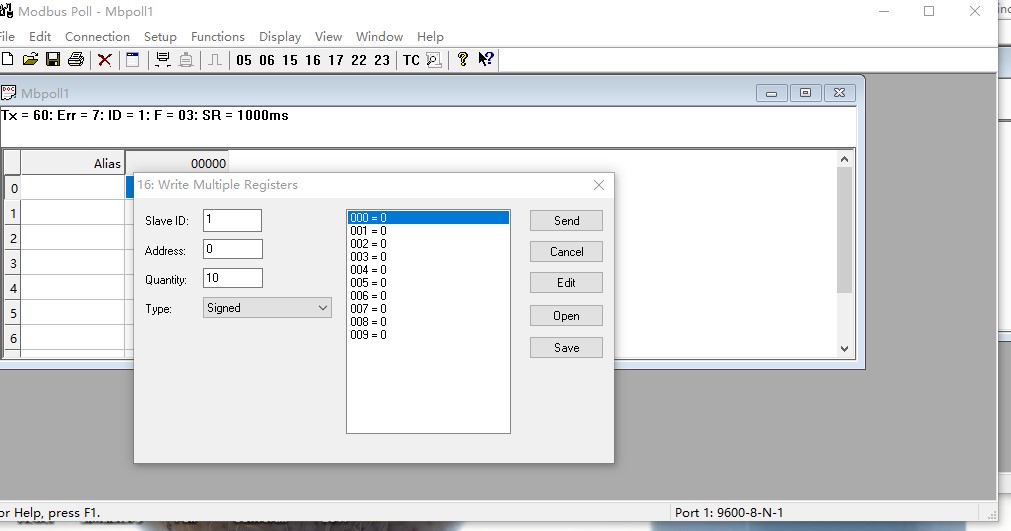1011x531 pixels.
Task: Click the new window toolbar icon
Action: coord(132,60)
